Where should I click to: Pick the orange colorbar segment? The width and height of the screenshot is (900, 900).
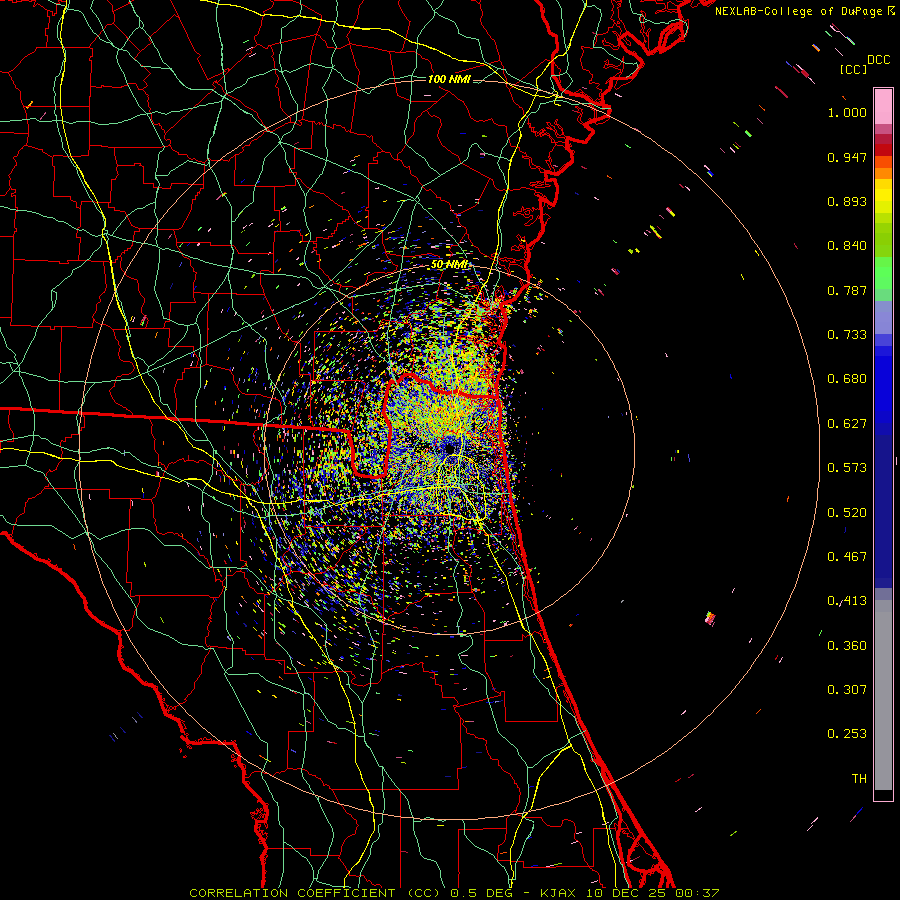coord(883,173)
